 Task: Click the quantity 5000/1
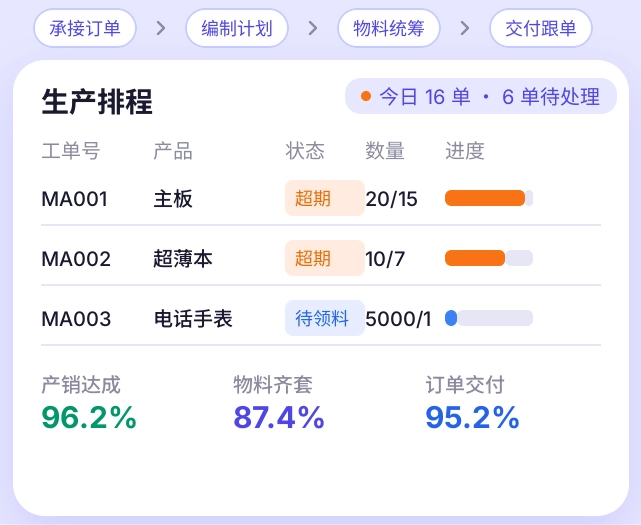(399, 319)
